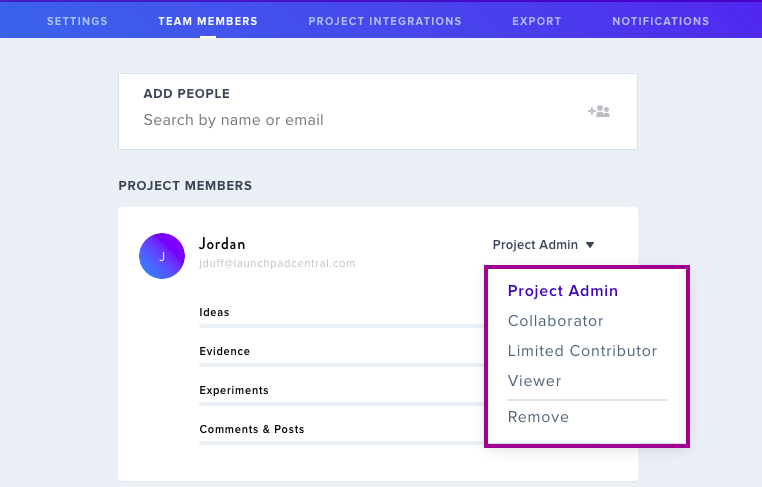Click Remove in the role menu
762x487 pixels.
538,417
